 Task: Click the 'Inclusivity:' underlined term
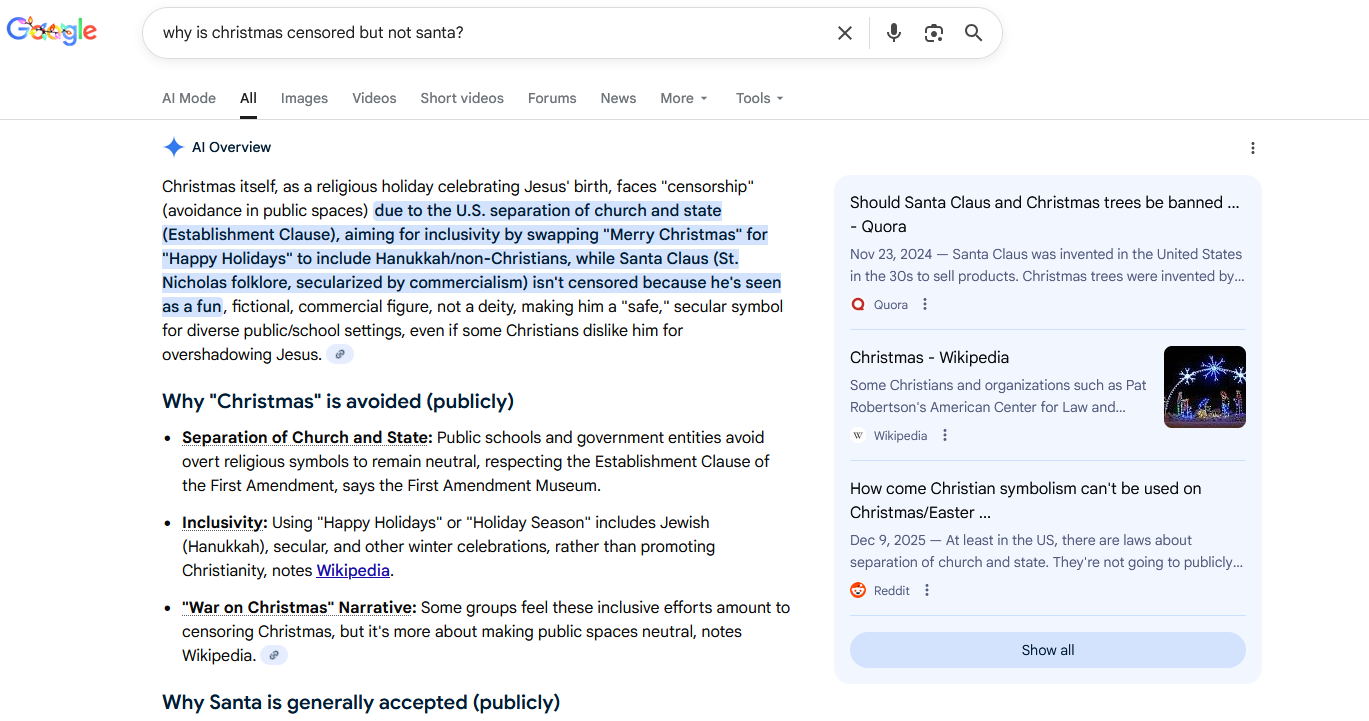point(225,523)
